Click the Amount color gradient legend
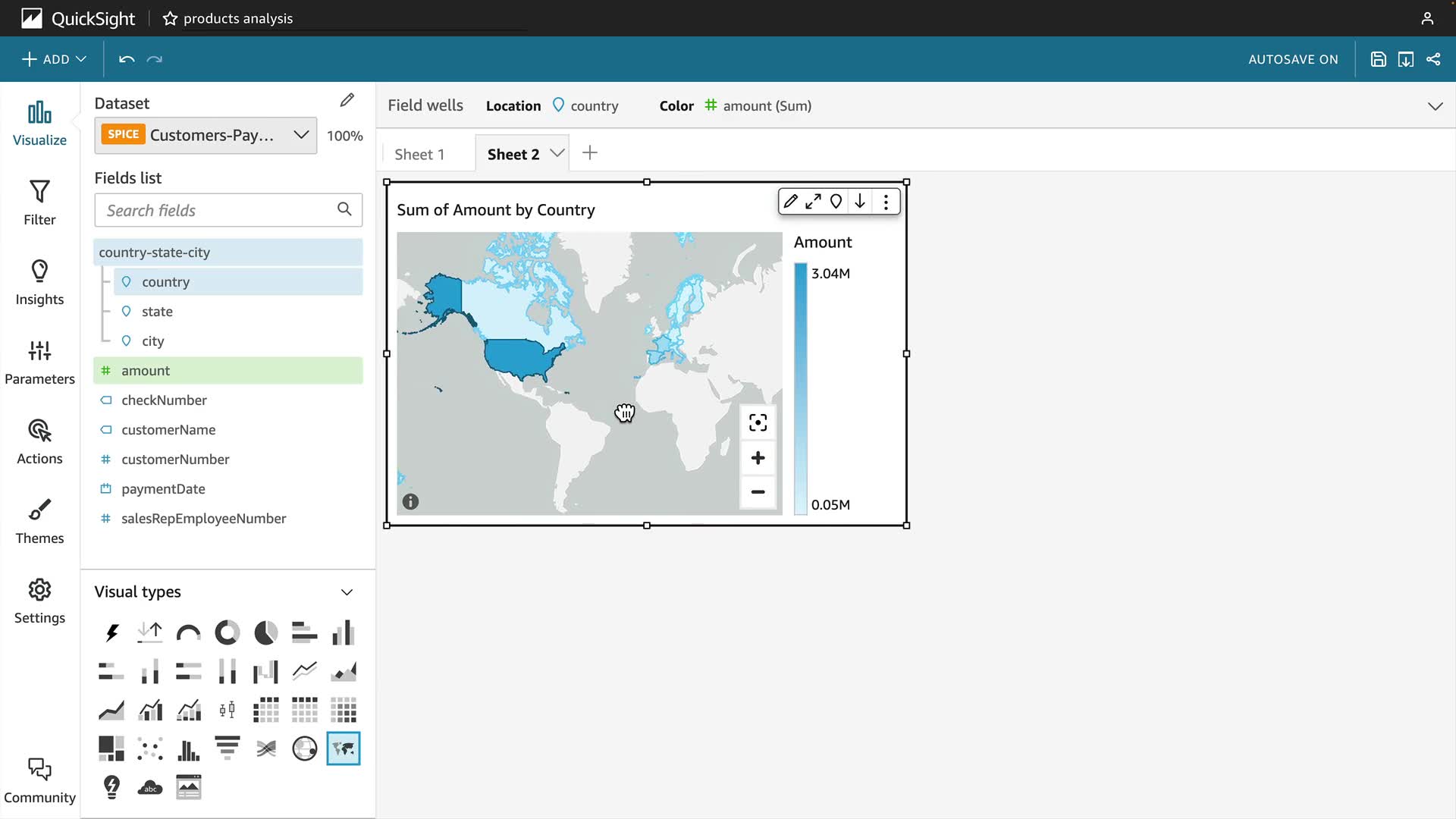This screenshot has width=1456, height=819. point(801,388)
